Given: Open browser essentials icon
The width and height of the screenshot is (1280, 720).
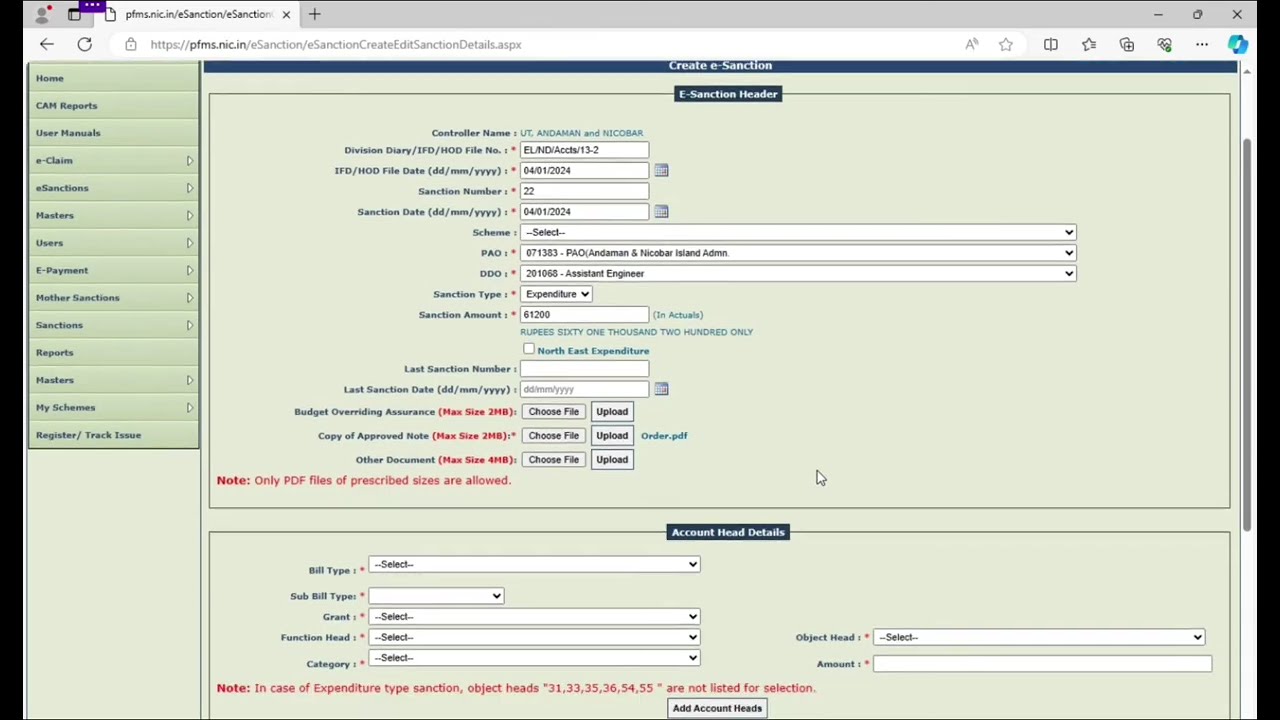Looking at the screenshot, I should 1164,44.
